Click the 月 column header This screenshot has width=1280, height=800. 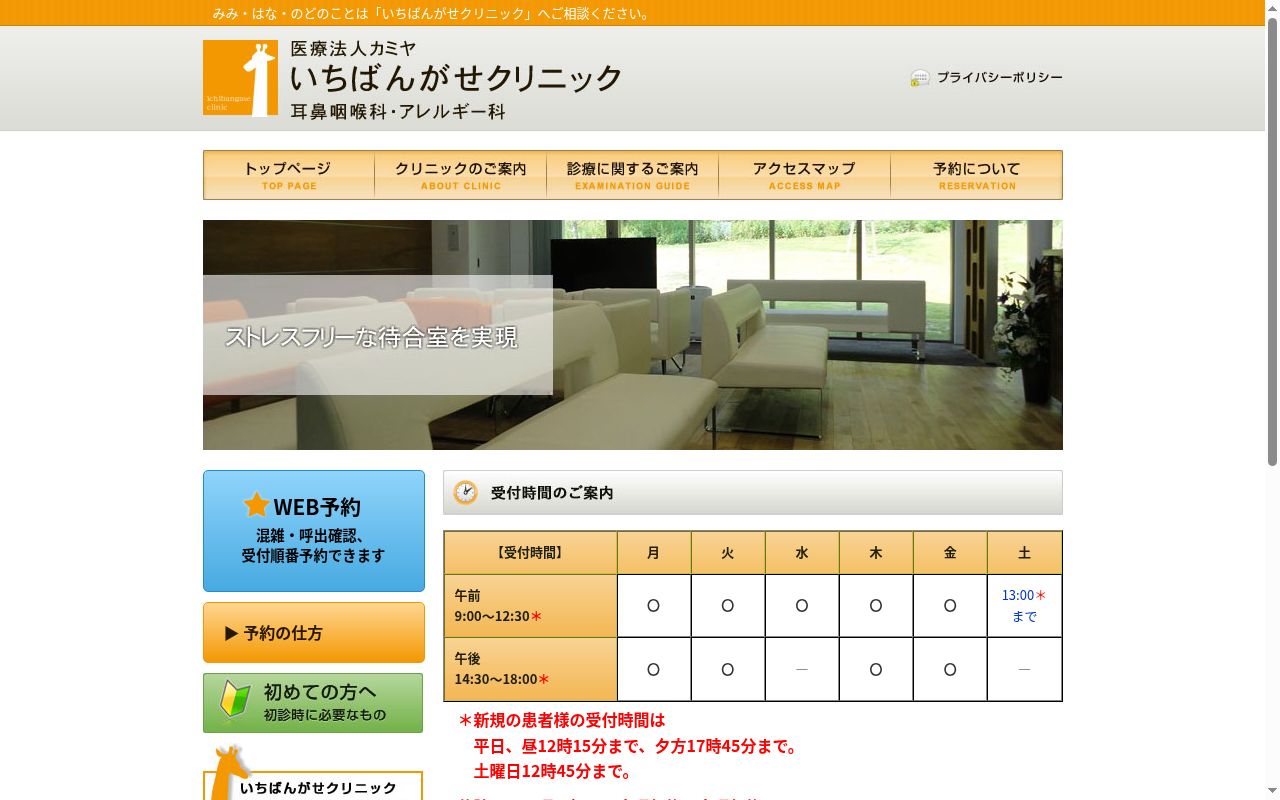(x=654, y=553)
